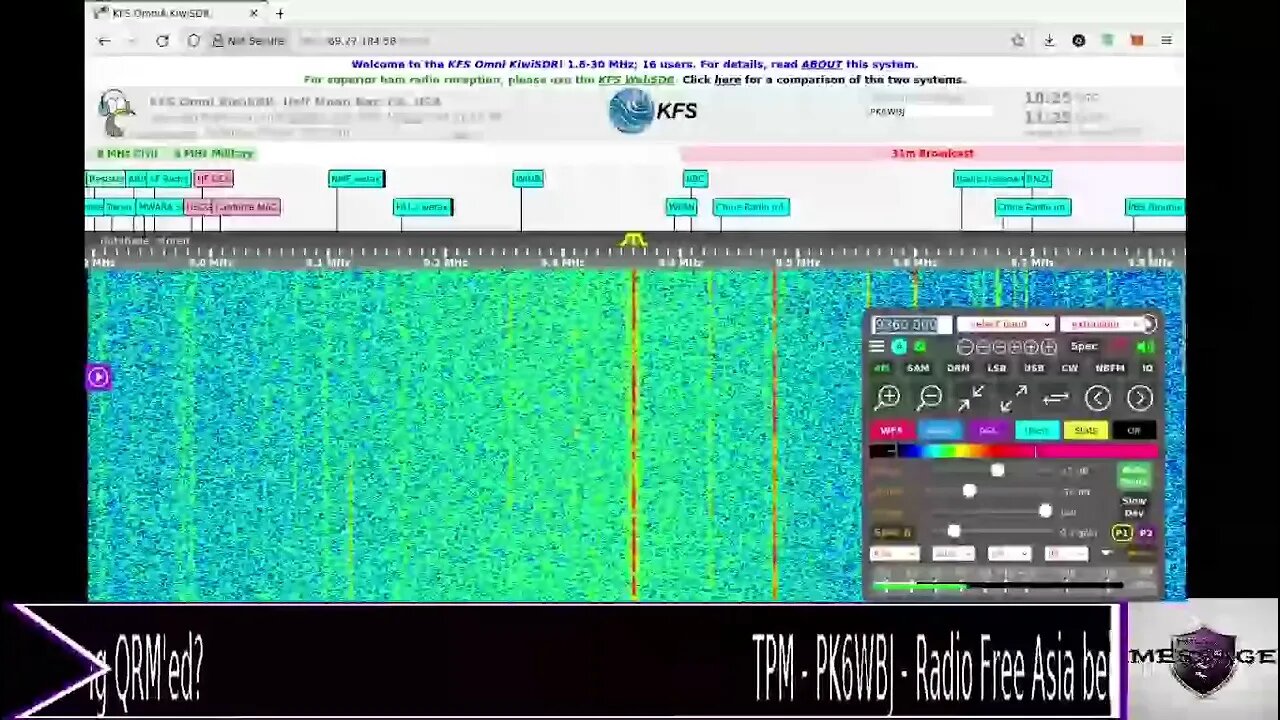
Task: Click the purple play icon on waterfall left edge
Action: pos(98,377)
